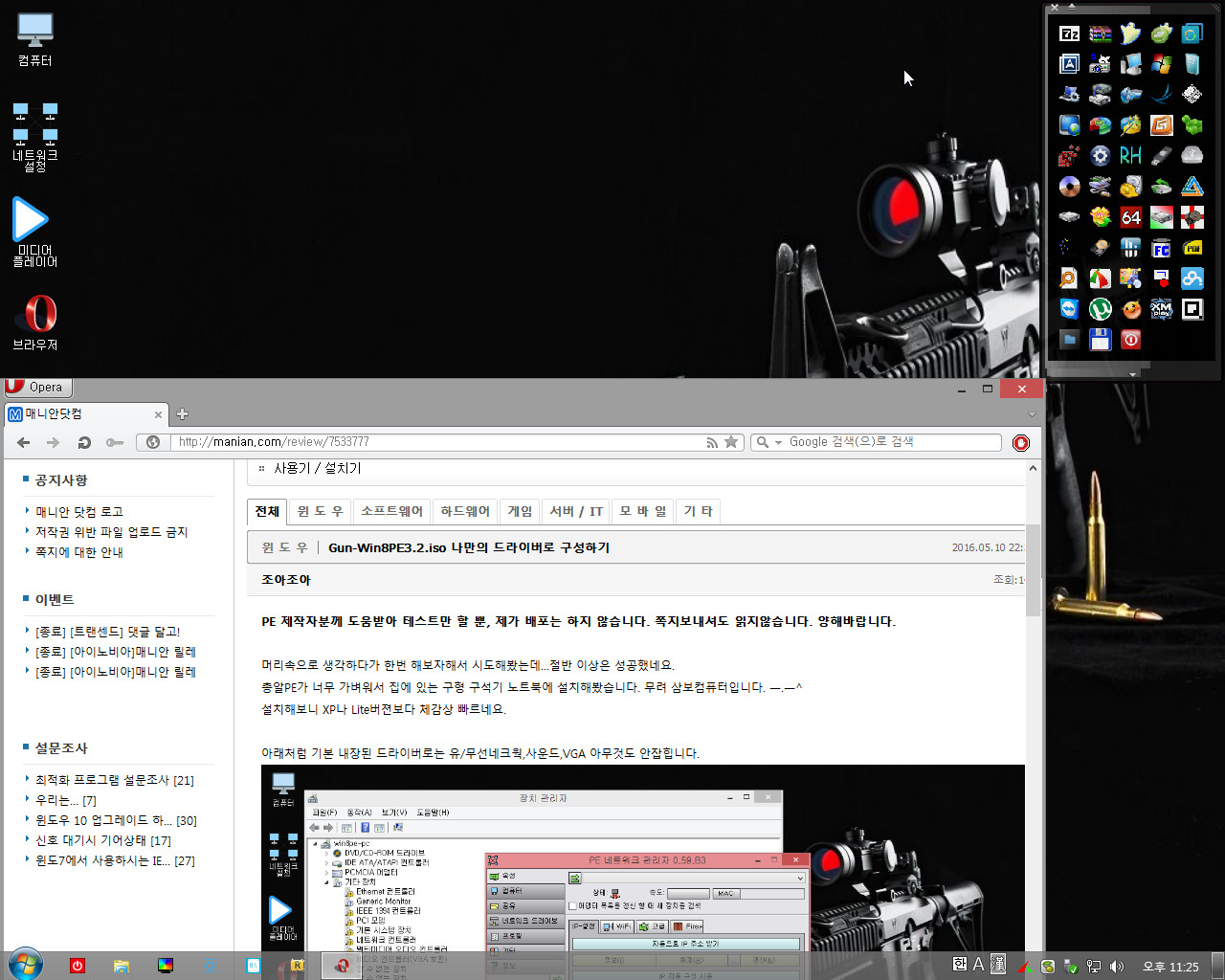
Task: Close the 매니안닷컴 tab
Action: [159, 414]
